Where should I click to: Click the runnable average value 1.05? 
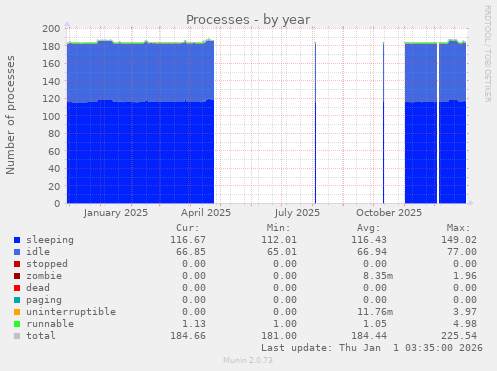point(375,324)
